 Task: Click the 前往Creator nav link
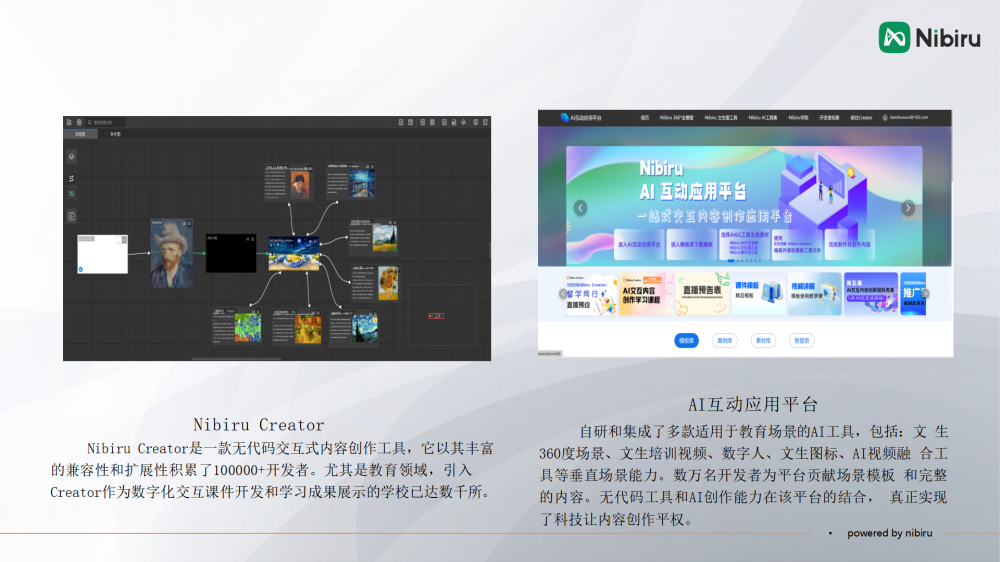(x=861, y=117)
